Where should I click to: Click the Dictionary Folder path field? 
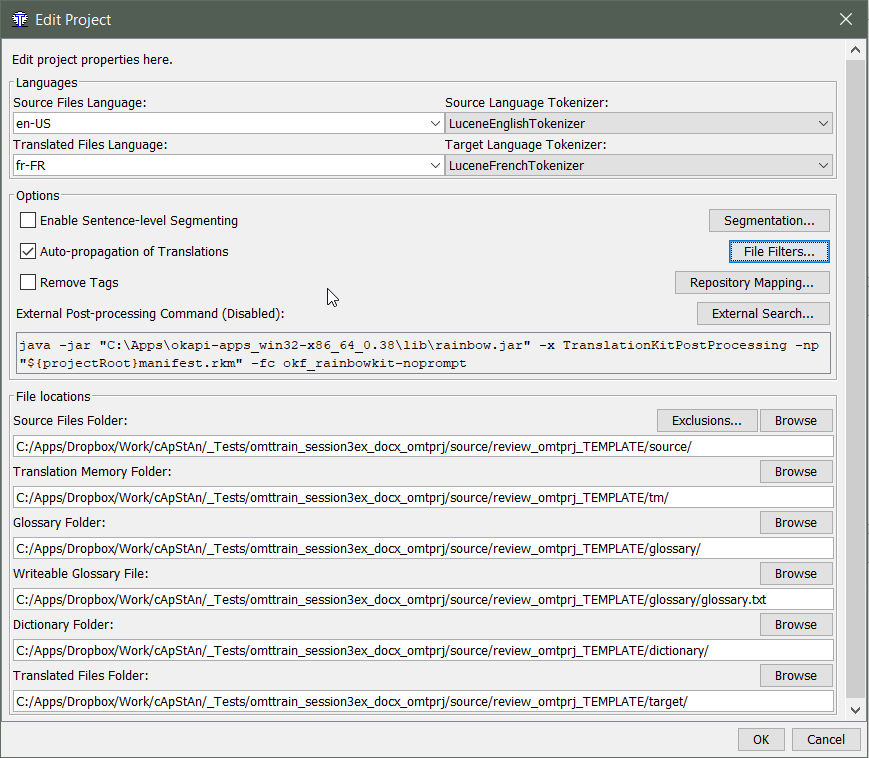[423, 651]
